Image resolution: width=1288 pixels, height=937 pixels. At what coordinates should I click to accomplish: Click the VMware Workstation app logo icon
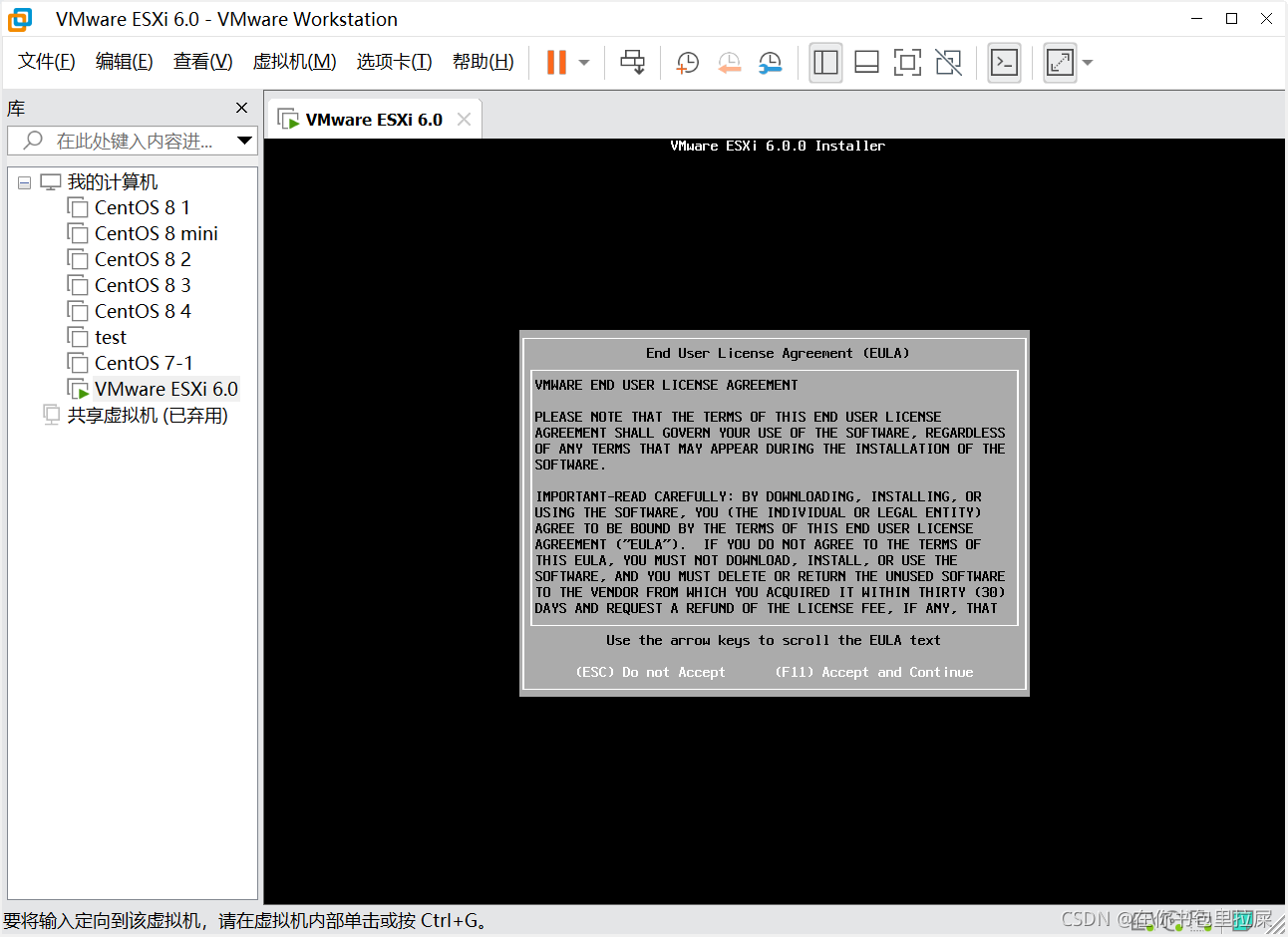20,19
